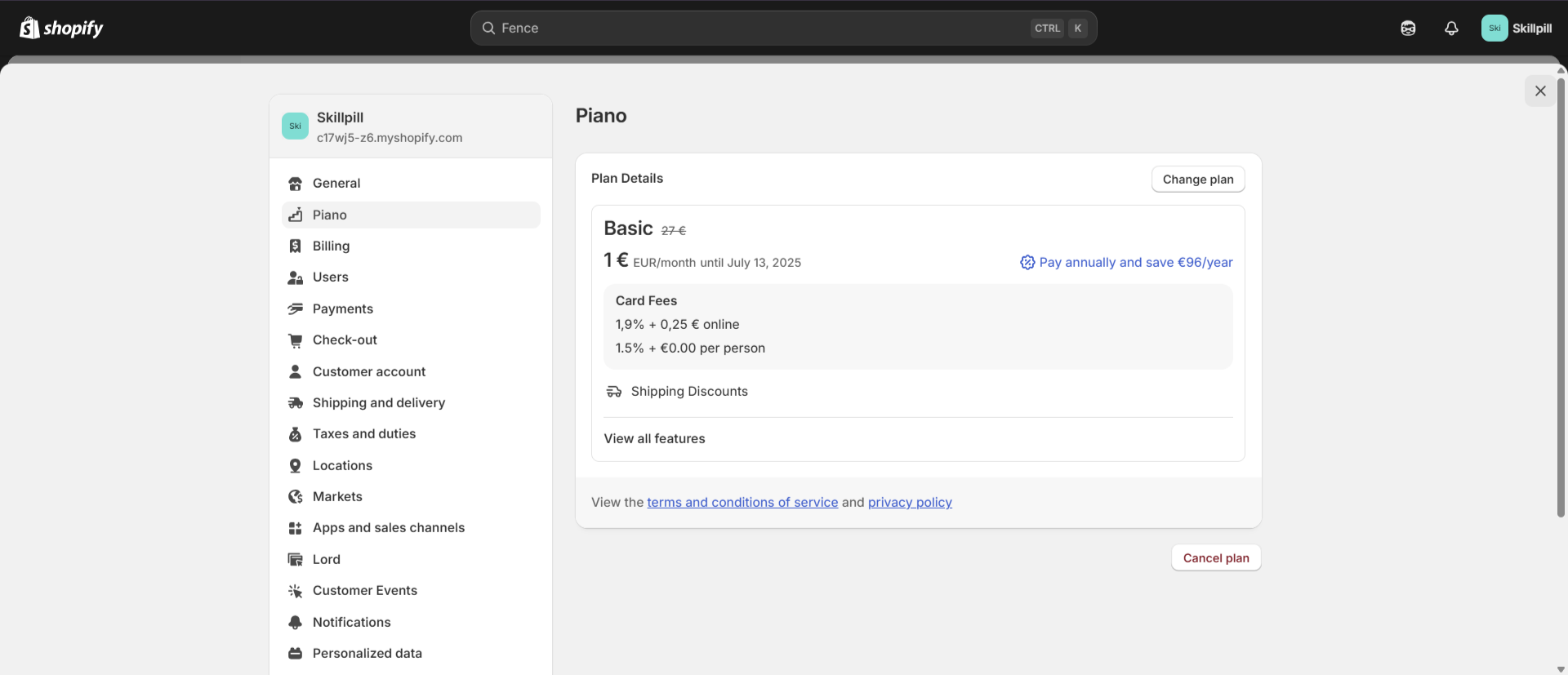Click the Change plan button
The height and width of the screenshot is (675, 1568).
point(1198,180)
